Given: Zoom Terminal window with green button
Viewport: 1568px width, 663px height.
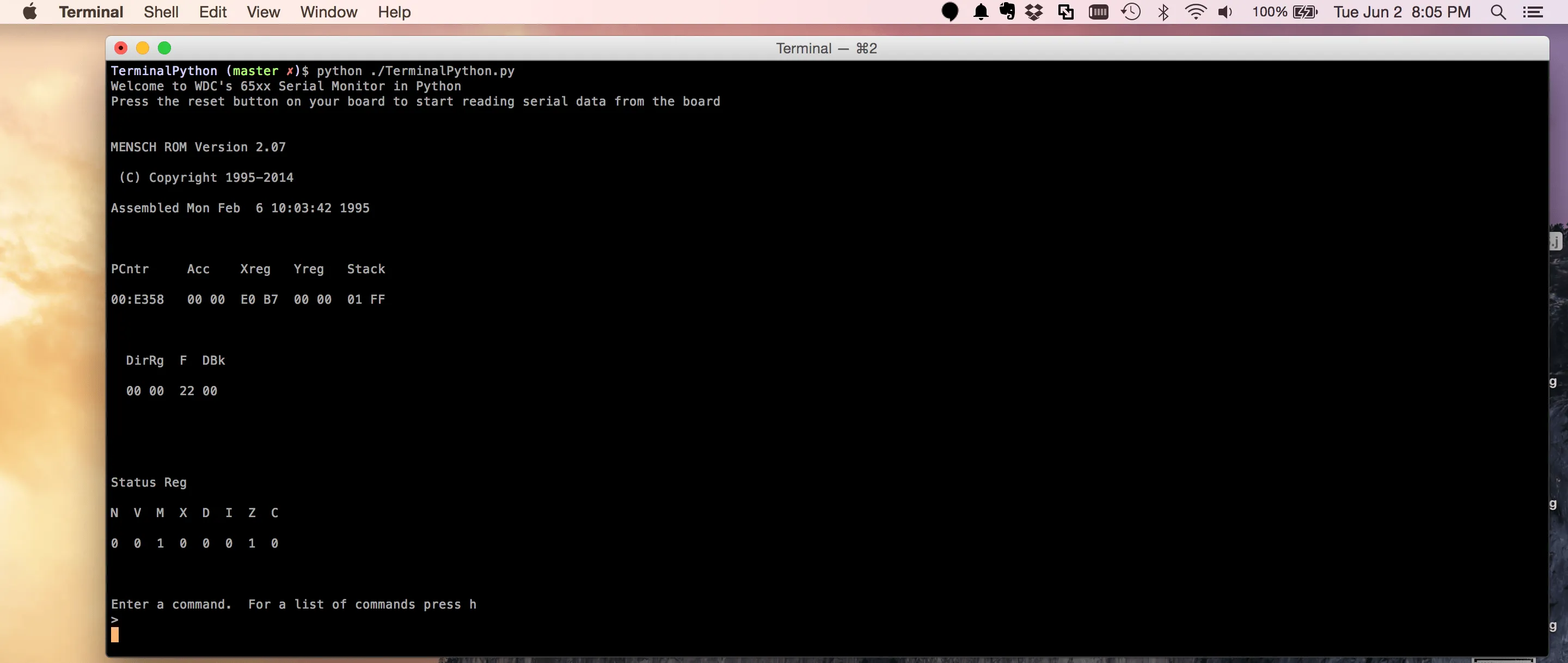Looking at the screenshot, I should click(x=164, y=48).
